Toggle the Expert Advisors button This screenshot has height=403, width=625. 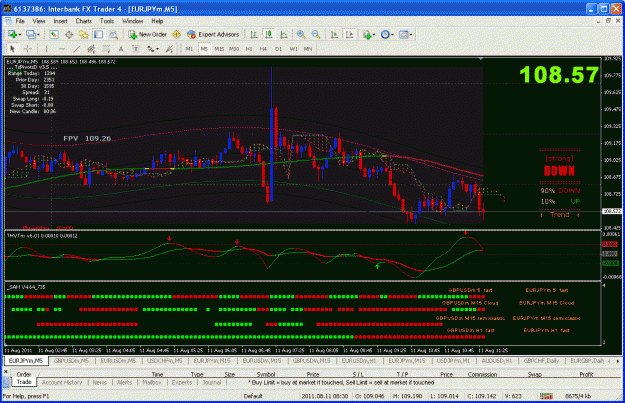(213, 35)
